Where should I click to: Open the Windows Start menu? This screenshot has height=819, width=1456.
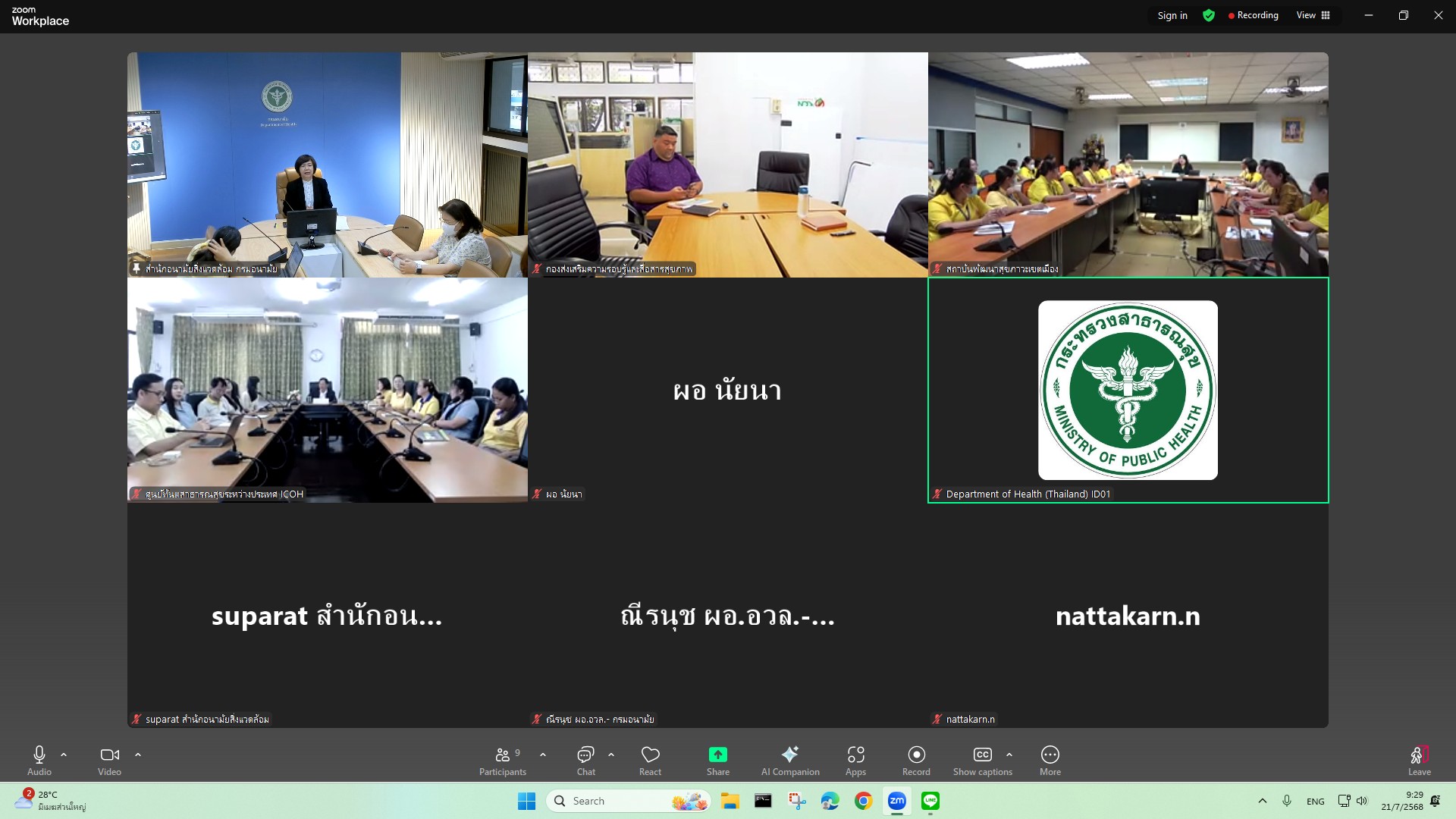pos(526,801)
